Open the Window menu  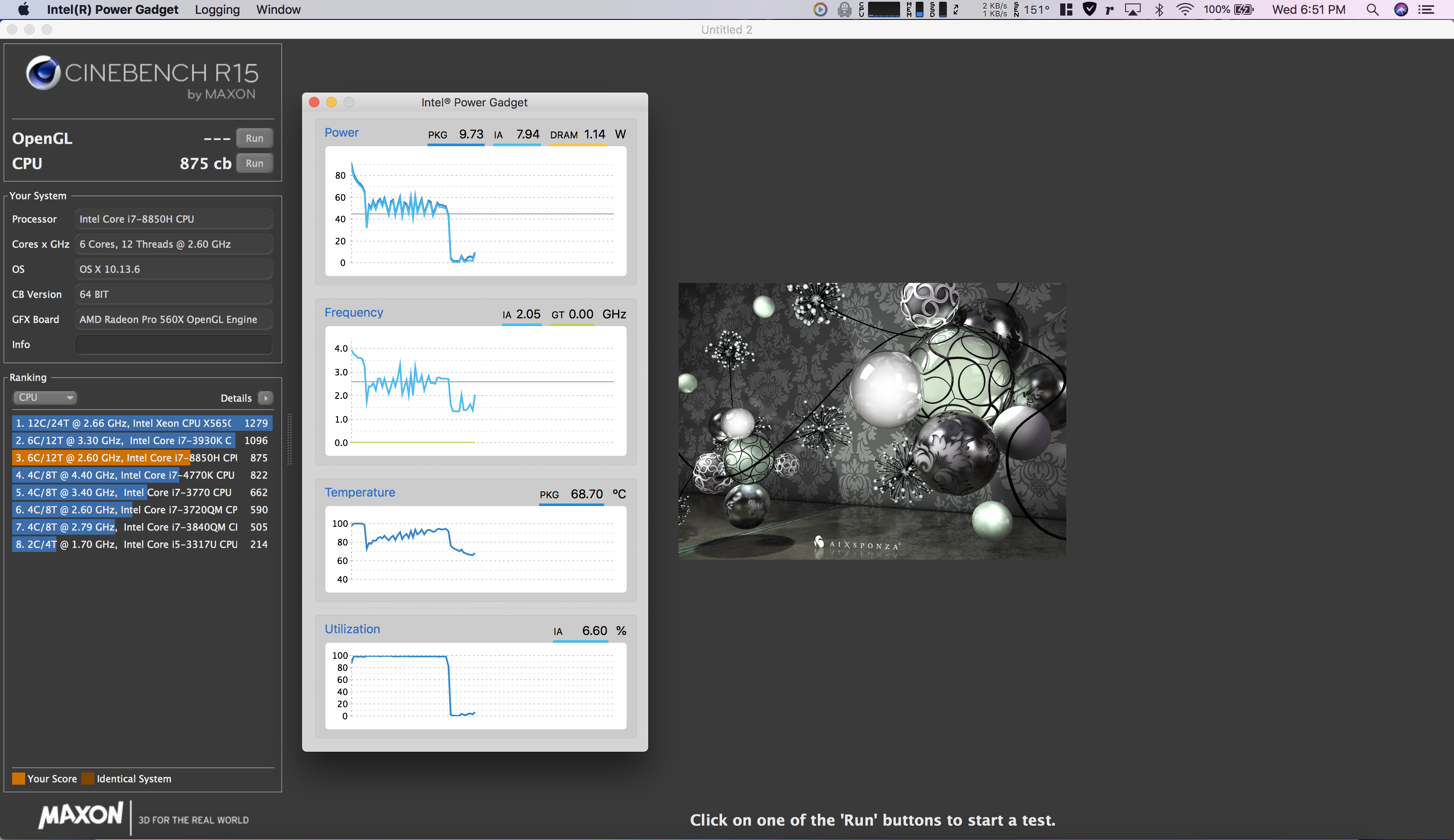(x=278, y=9)
